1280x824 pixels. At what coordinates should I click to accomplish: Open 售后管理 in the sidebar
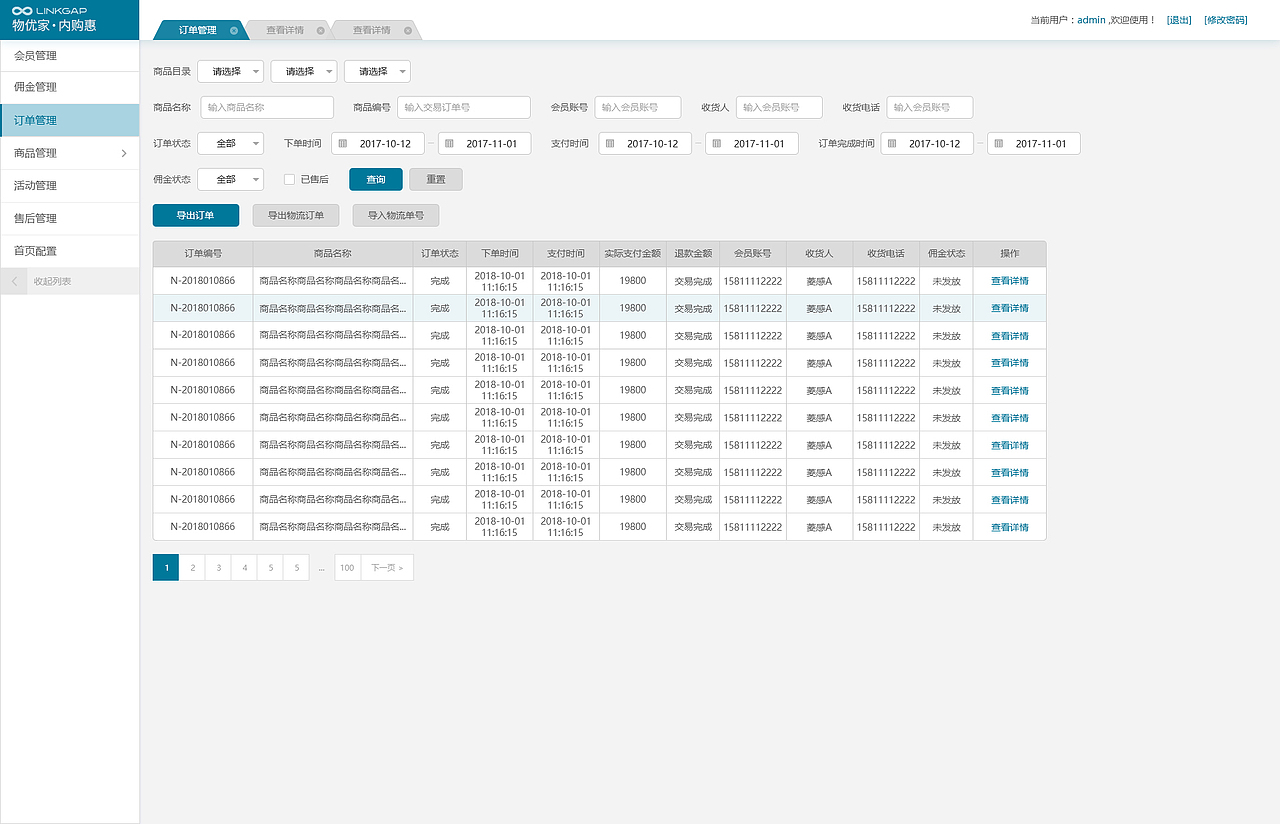[x=70, y=218]
